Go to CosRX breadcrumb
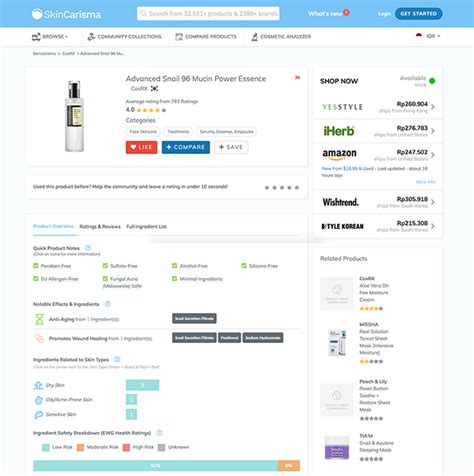The image size is (474, 476). (x=68, y=54)
